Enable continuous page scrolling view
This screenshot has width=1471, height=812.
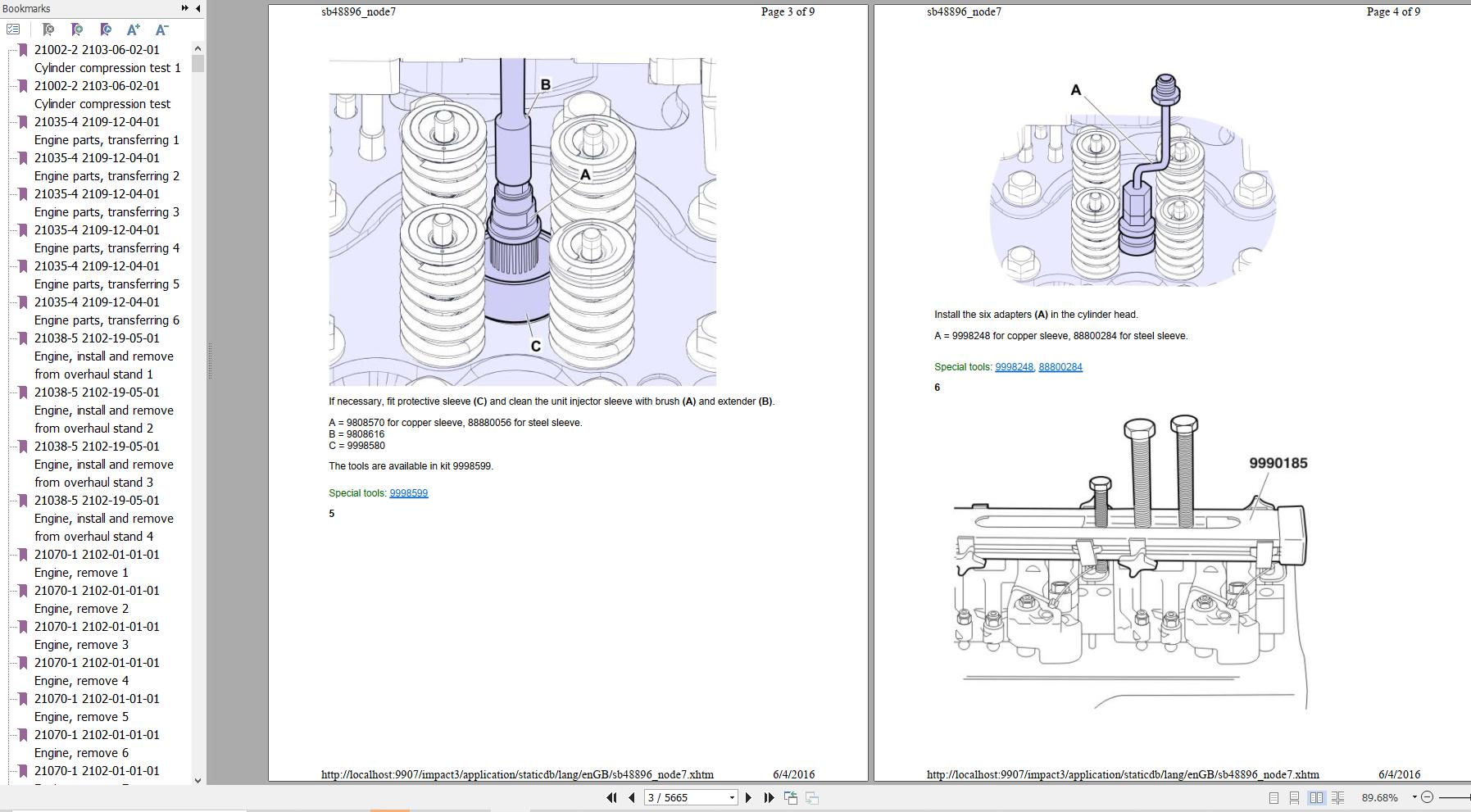(x=1294, y=797)
